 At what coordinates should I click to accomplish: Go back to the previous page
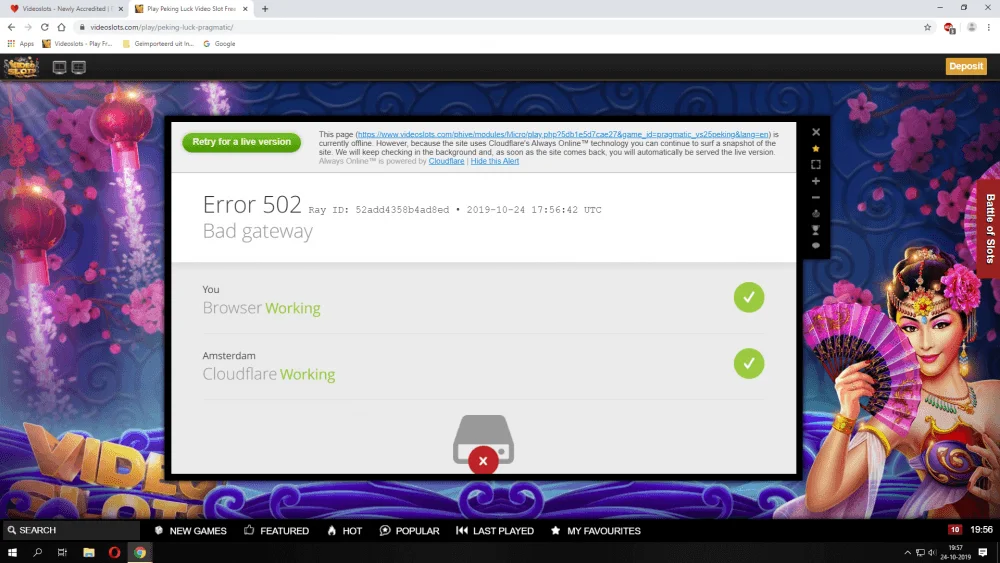[x=11, y=27]
